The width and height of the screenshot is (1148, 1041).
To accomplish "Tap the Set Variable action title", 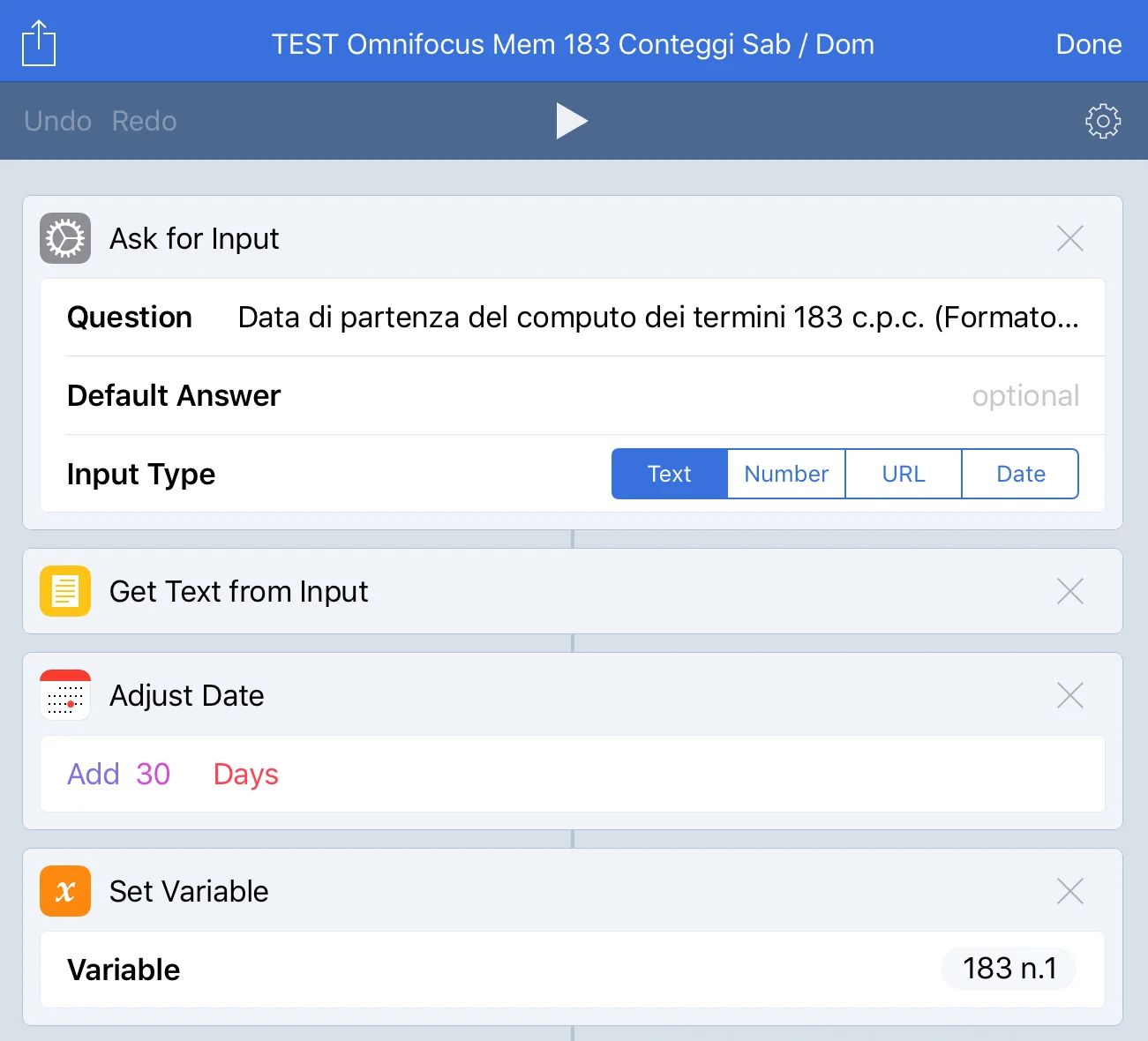I will point(189,891).
